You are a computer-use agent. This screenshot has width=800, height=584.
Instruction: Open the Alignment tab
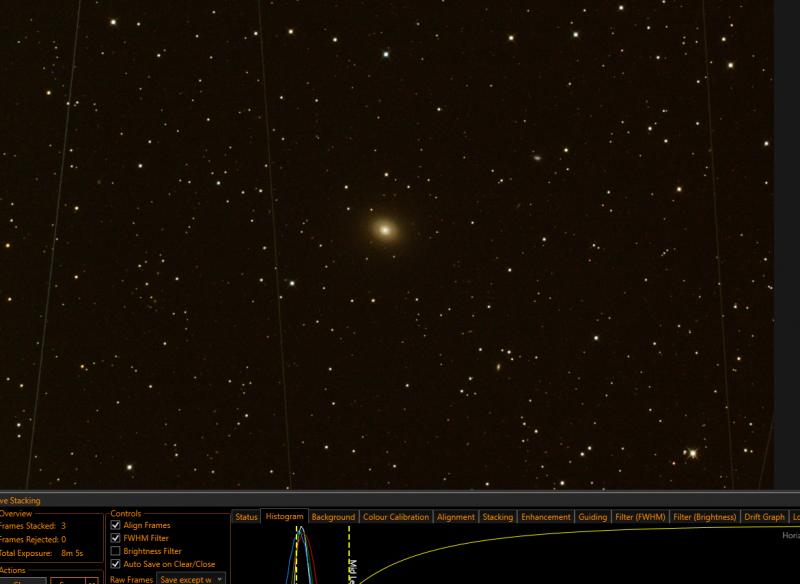coord(456,517)
